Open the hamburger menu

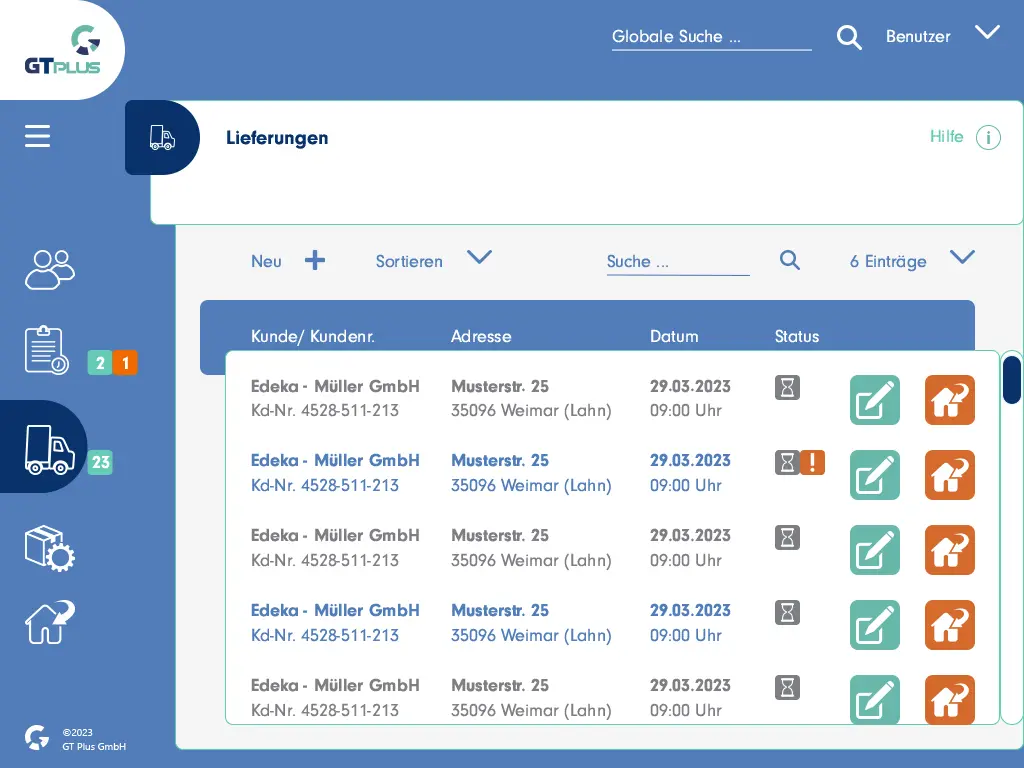(38, 136)
